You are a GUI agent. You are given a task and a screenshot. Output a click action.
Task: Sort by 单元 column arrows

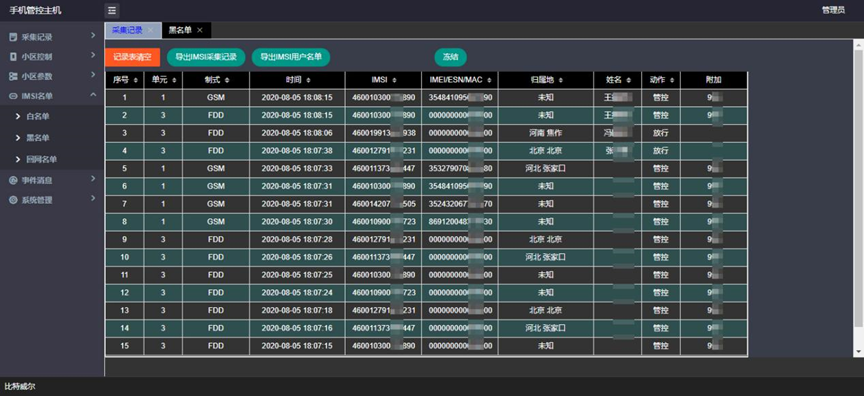[174, 80]
